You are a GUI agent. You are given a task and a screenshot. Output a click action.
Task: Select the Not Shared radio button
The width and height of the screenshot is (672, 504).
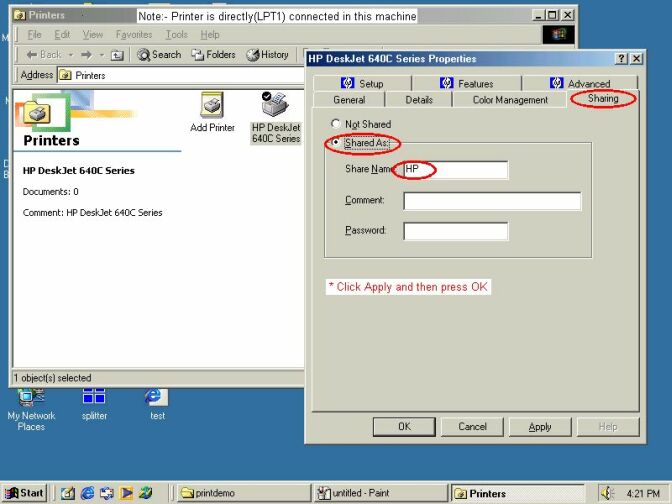click(336, 123)
